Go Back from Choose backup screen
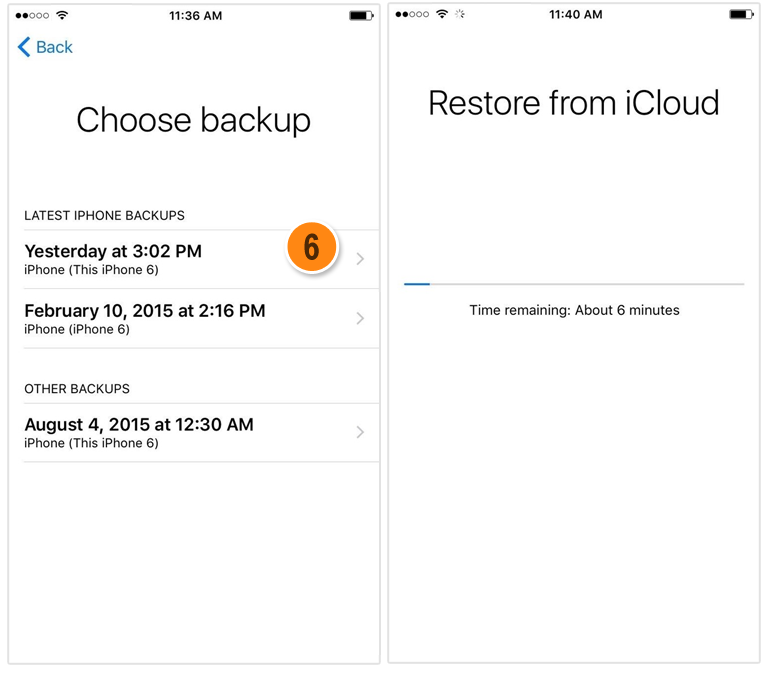The image size is (769, 673). point(45,47)
